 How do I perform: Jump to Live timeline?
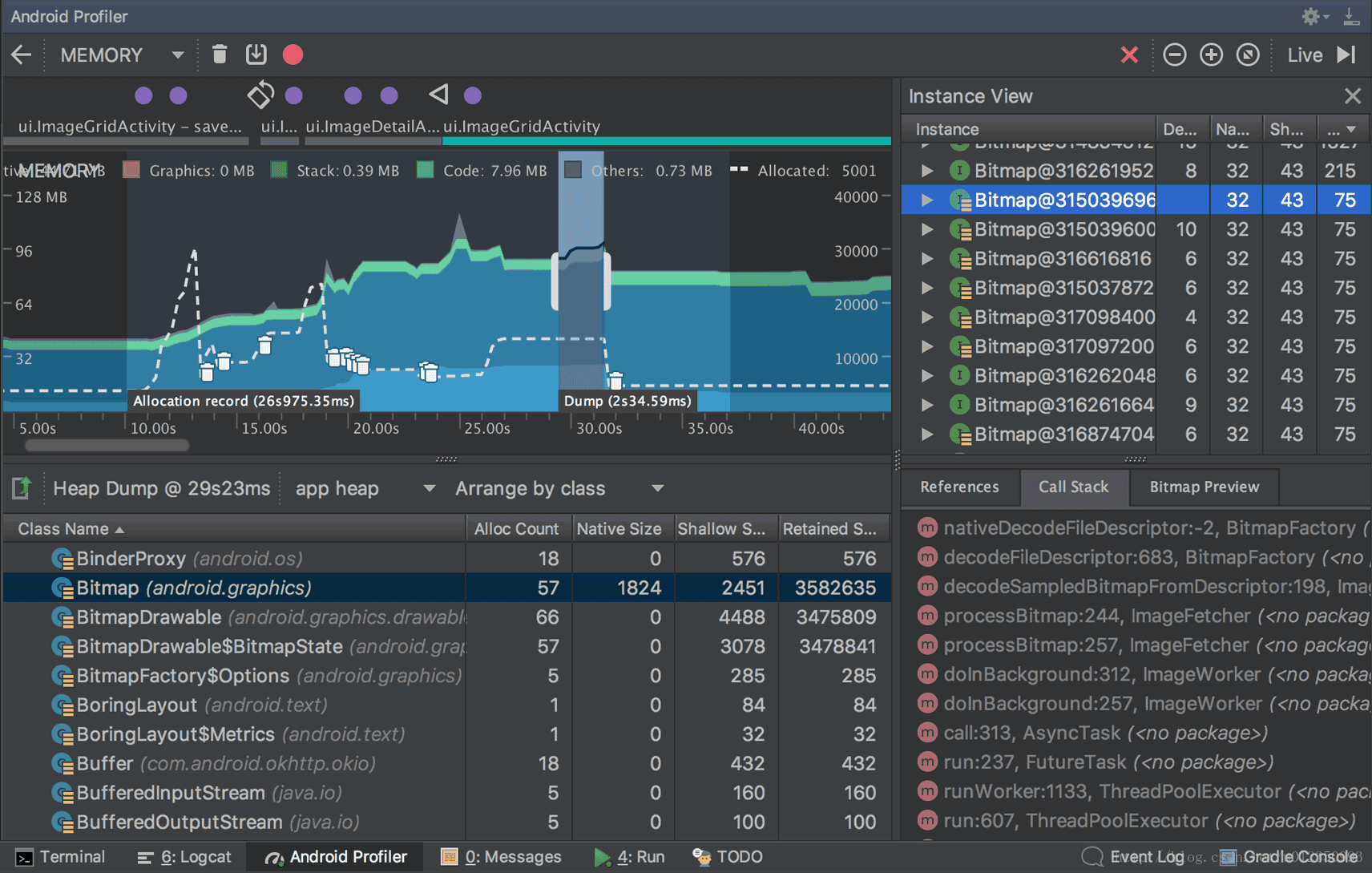click(x=1305, y=55)
